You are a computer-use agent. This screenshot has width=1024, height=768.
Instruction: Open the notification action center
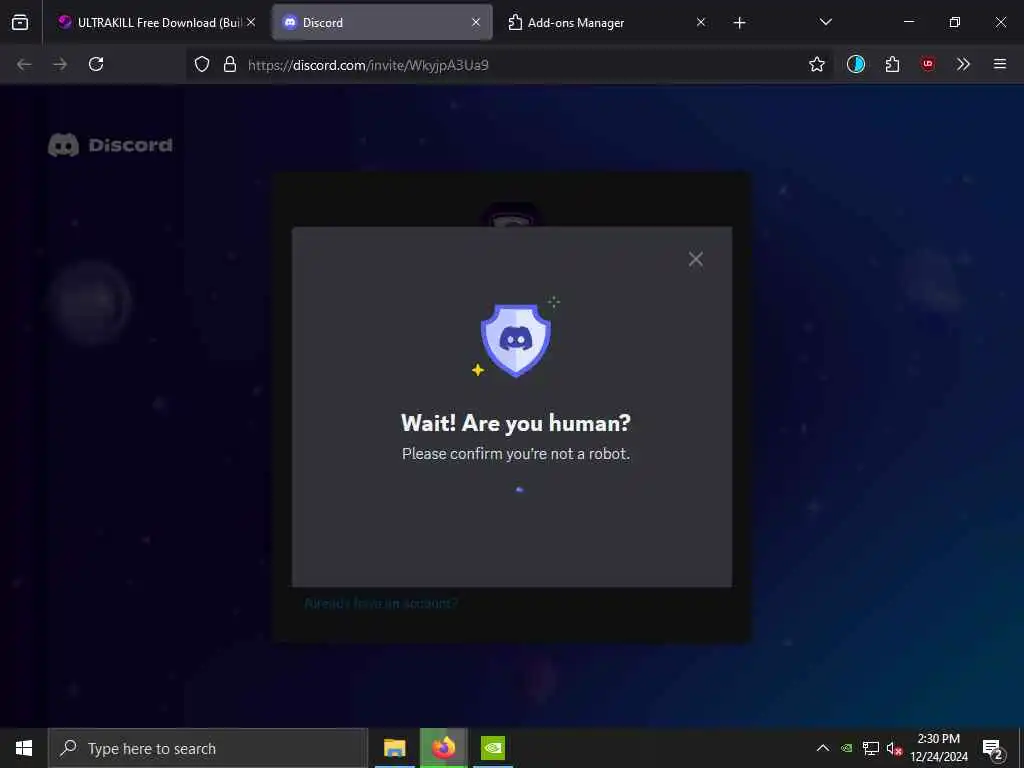coord(993,749)
